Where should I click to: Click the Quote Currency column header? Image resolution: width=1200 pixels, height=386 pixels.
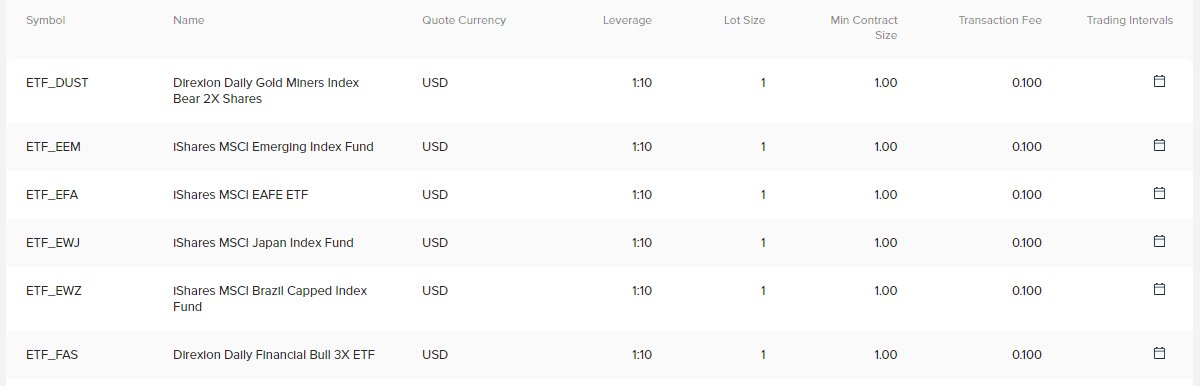point(464,20)
